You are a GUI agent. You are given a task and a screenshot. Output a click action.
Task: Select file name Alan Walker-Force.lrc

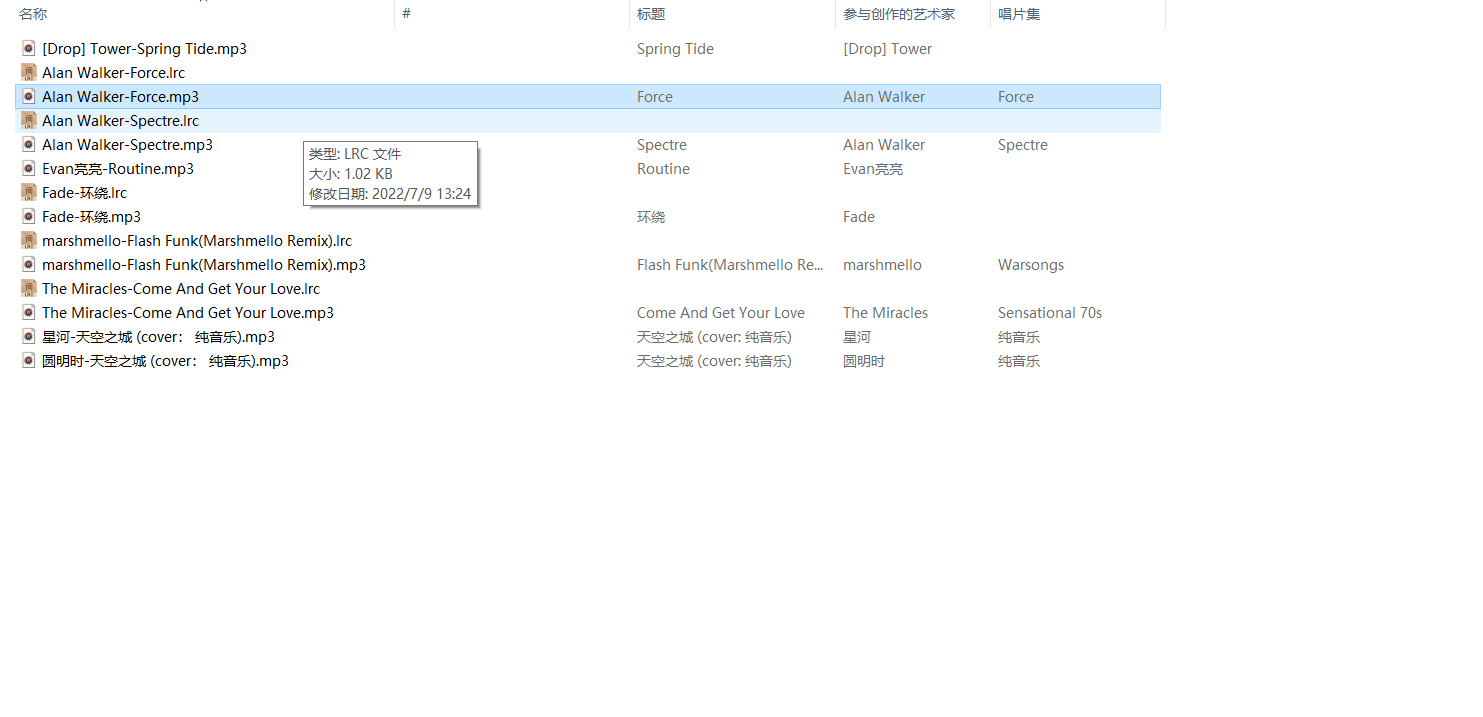pos(113,72)
